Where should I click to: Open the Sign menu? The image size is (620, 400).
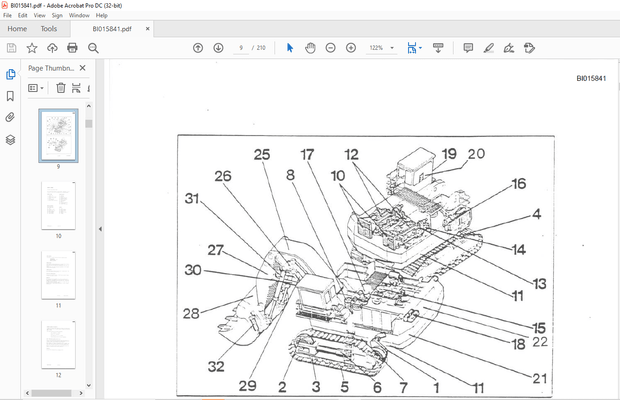[57, 15]
